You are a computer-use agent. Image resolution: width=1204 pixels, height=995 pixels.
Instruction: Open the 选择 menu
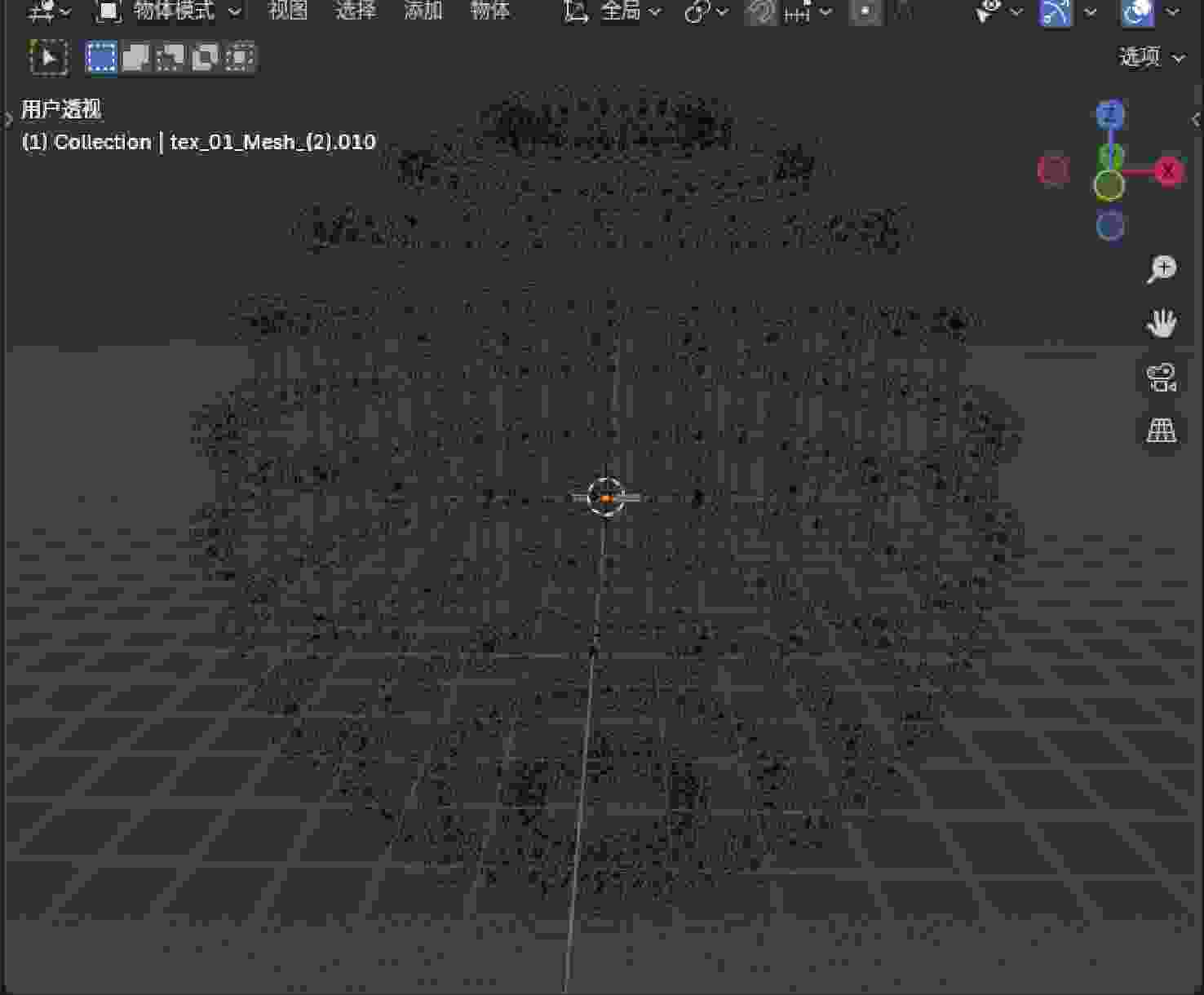356,11
